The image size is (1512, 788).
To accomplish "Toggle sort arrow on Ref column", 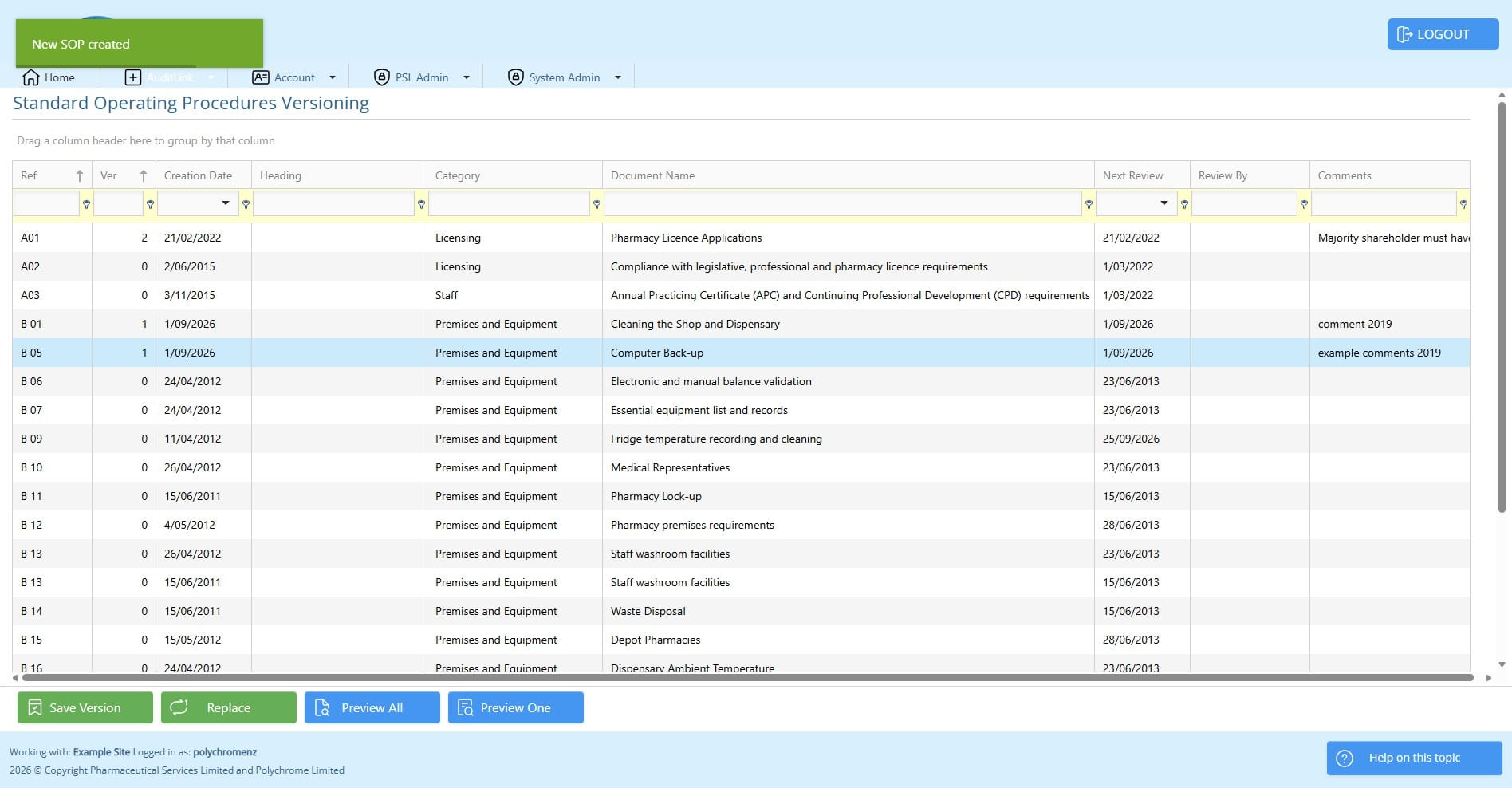I will point(80,175).
